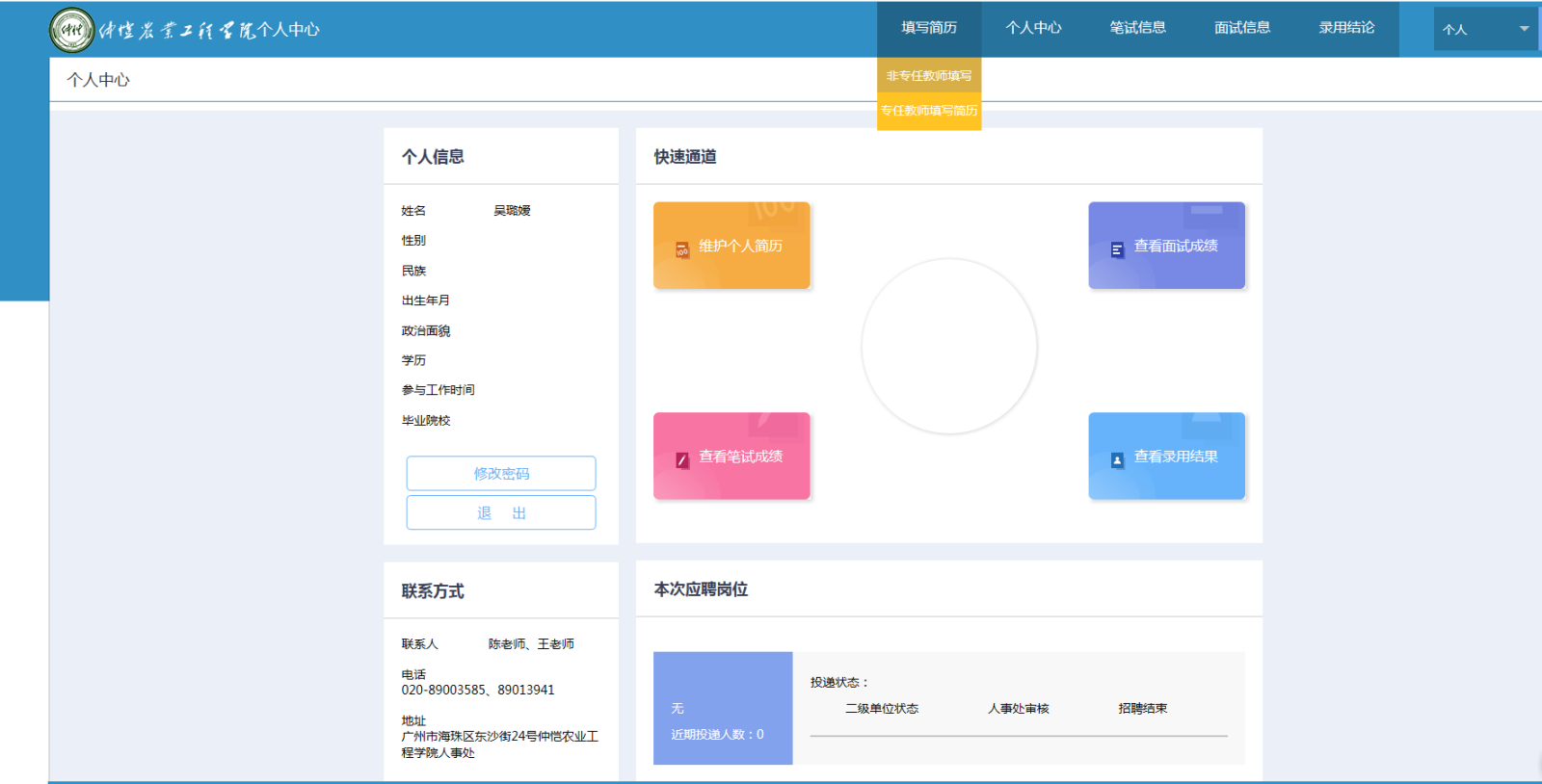Click the college logo emblem
1542x784 pixels.
pos(72,30)
